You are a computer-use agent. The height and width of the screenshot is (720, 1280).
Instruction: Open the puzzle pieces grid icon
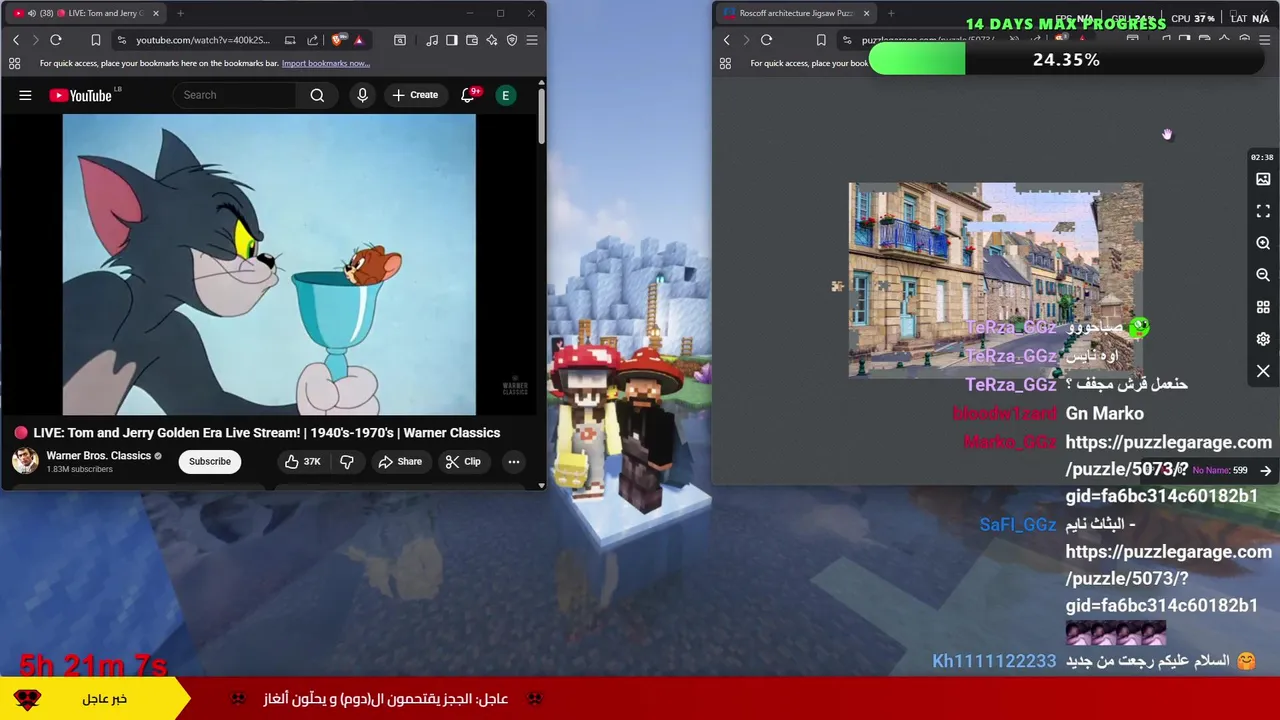click(x=1263, y=307)
